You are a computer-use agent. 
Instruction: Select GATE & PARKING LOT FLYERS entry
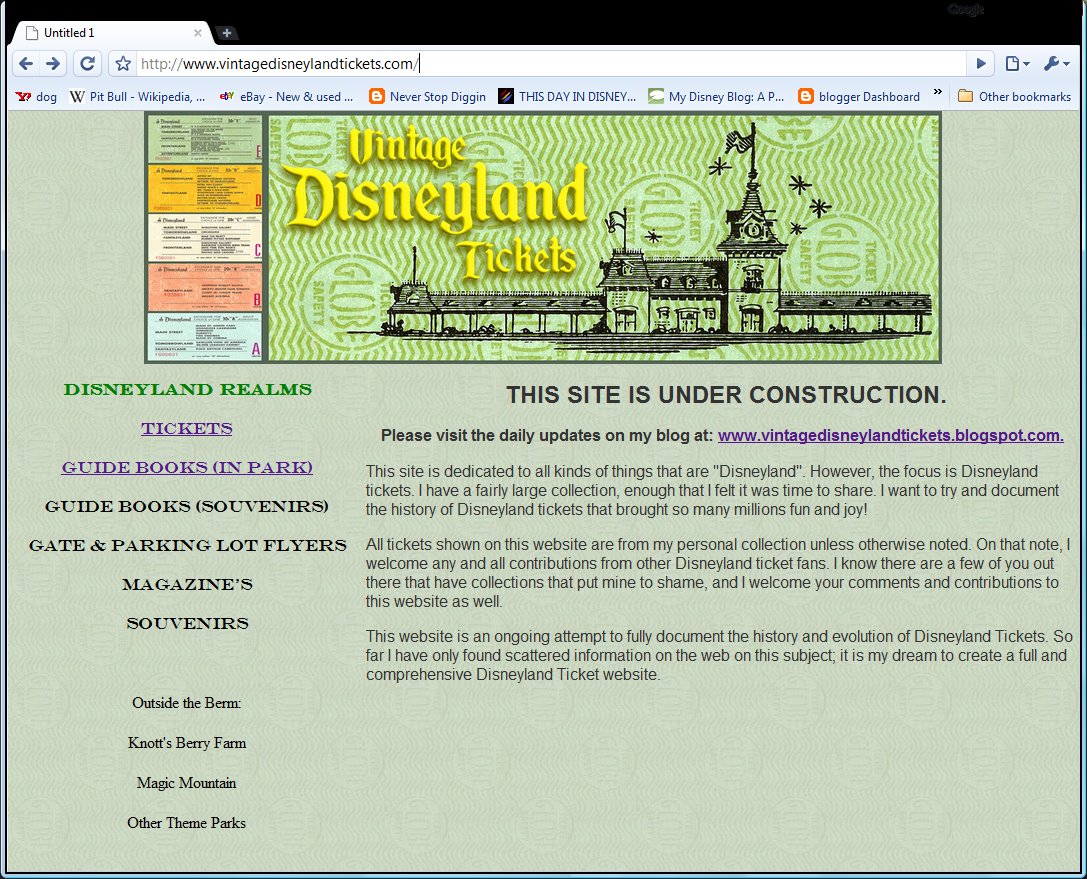187,546
